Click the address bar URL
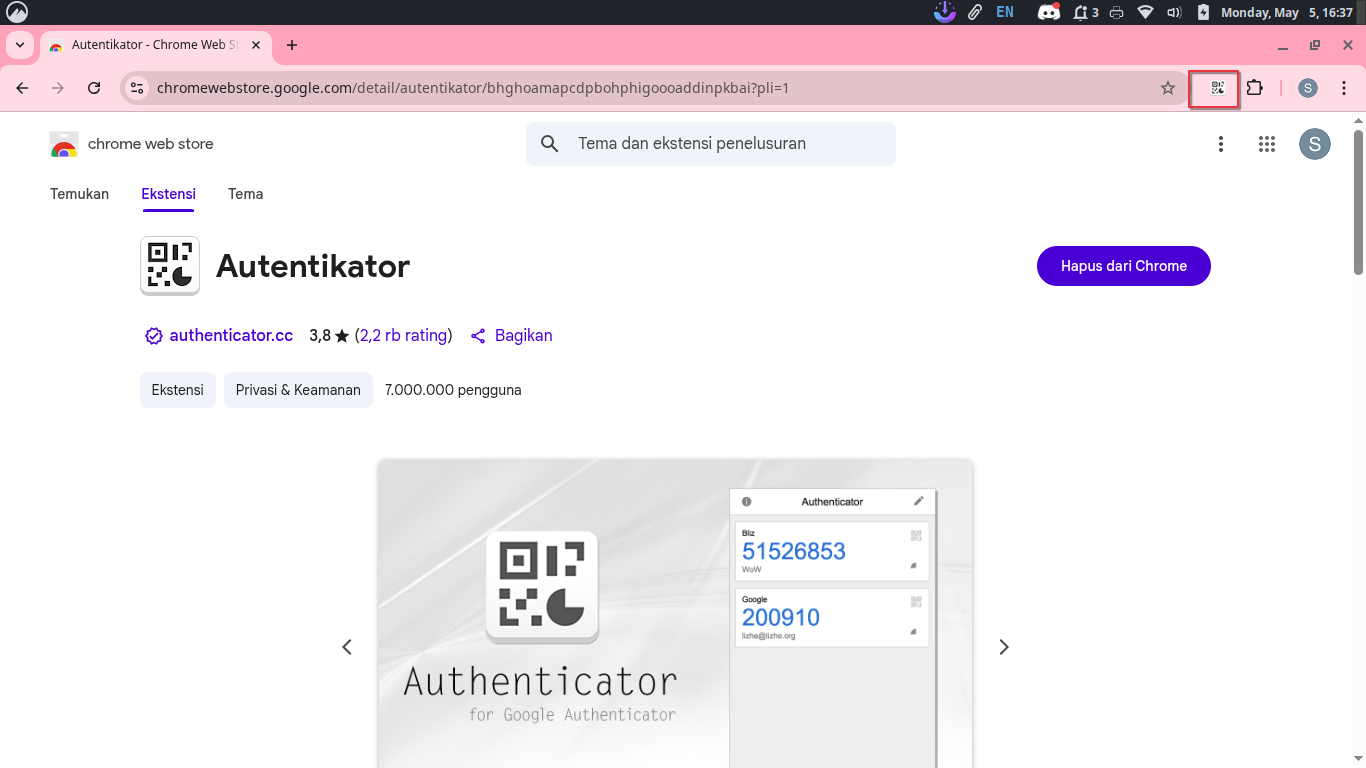 point(473,88)
